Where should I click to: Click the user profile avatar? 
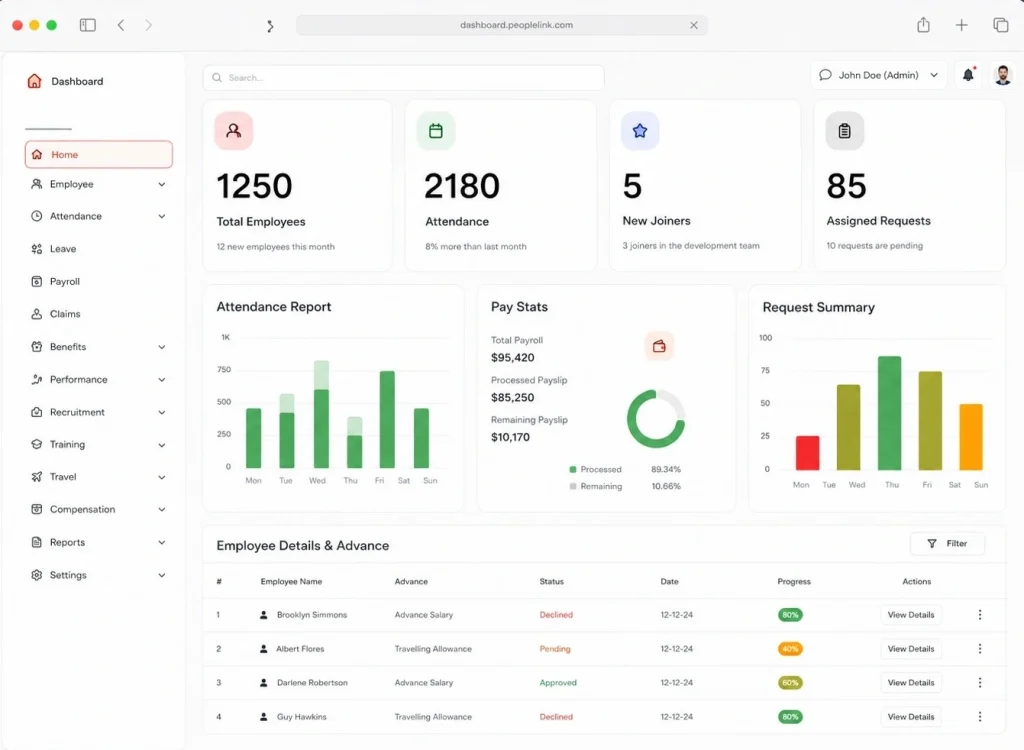coord(1002,75)
